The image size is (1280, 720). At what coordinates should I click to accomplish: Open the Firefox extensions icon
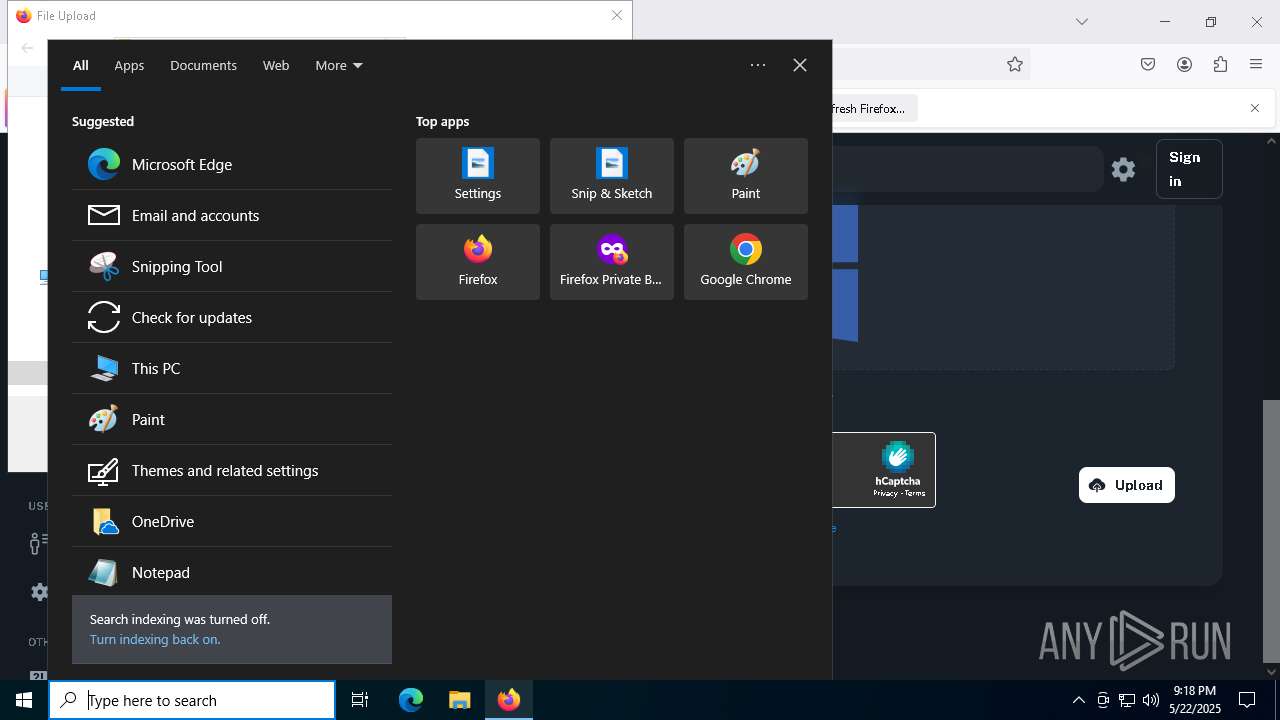1220,64
